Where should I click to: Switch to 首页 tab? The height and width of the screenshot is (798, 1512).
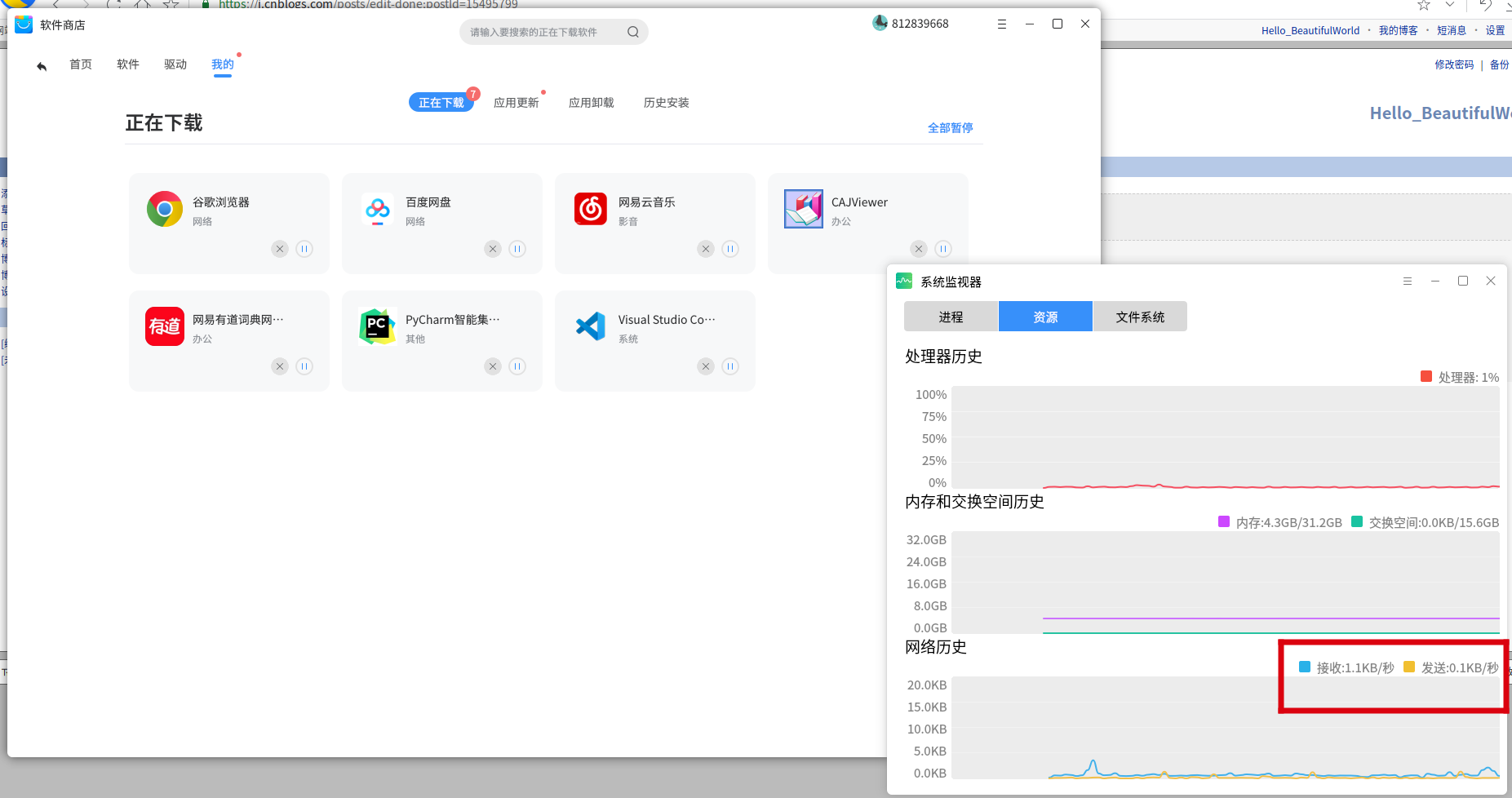[x=81, y=64]
